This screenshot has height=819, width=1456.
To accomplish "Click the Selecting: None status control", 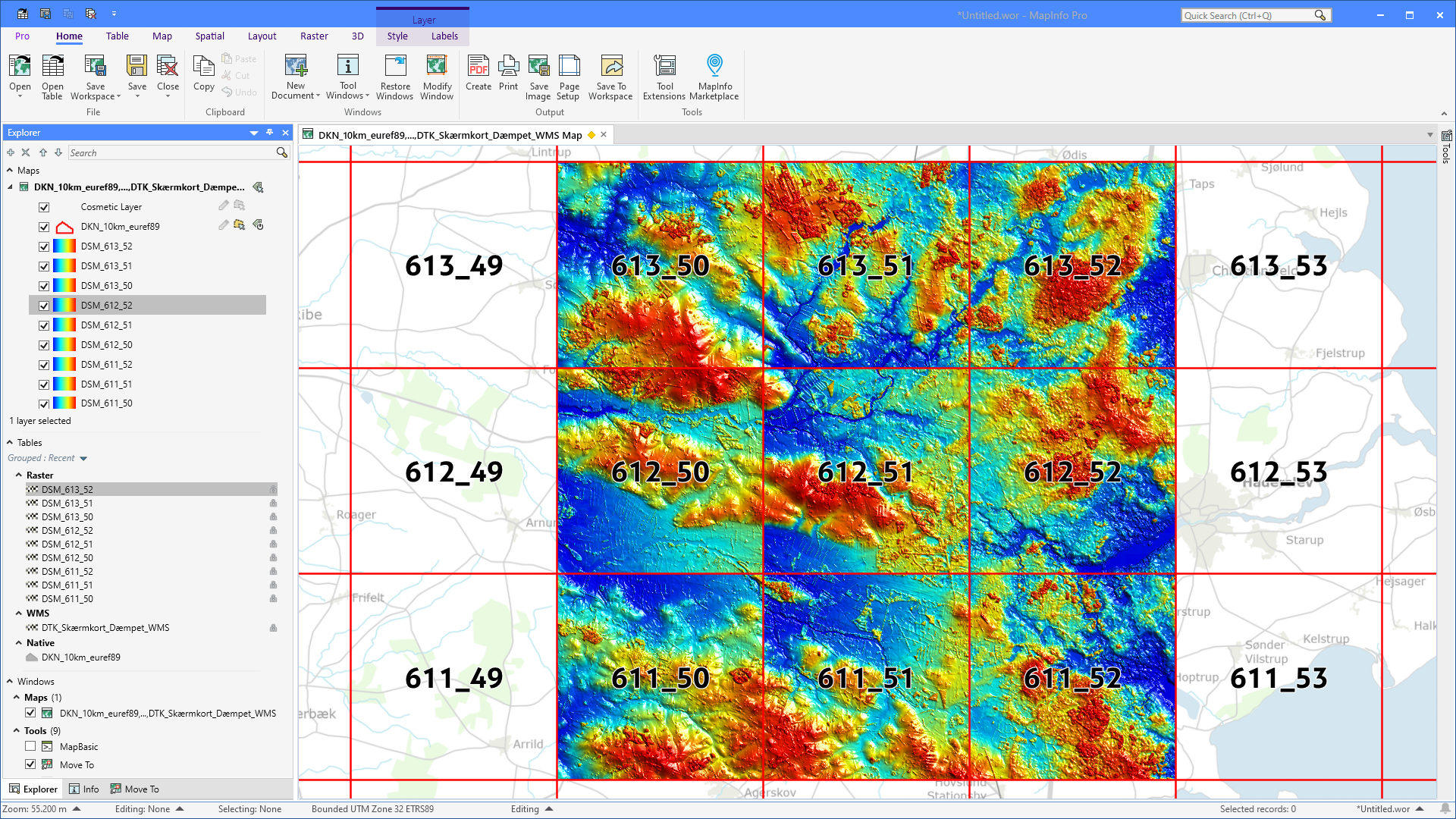I will [x=249, y=809].
